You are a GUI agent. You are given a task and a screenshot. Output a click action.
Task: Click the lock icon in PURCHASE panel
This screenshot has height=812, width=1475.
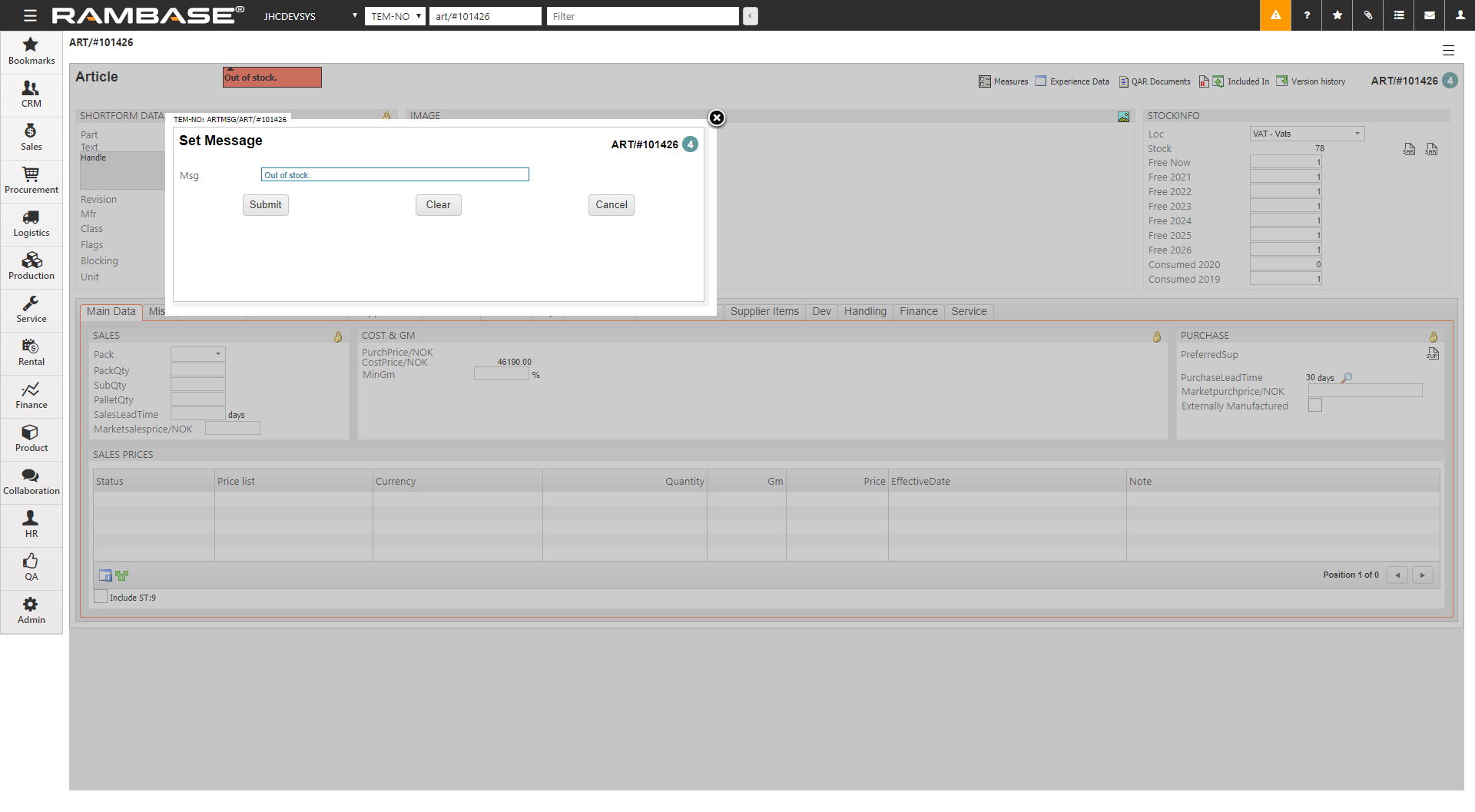(1434, 336)
